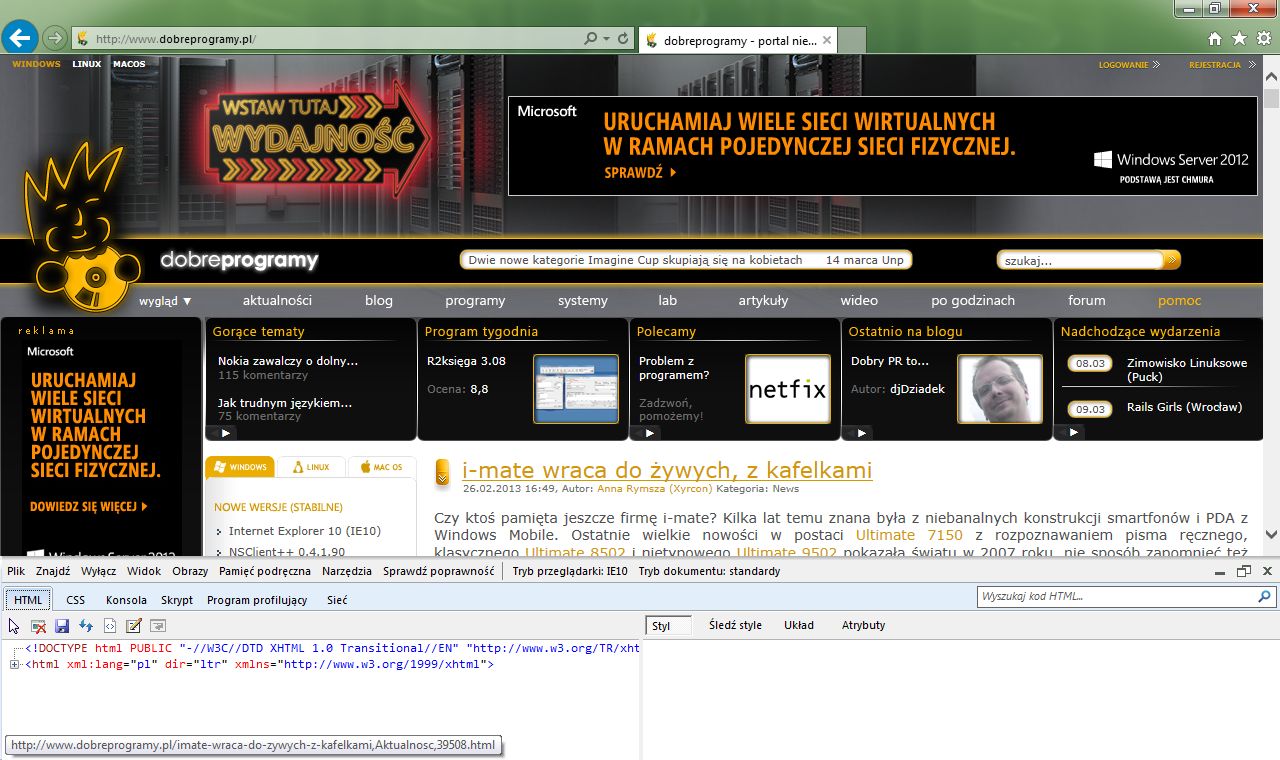Open the Pamięć podręczna menu
The height and width of the screenshot is (760, 1280).
pyautogui.click(x=265, y=571)
